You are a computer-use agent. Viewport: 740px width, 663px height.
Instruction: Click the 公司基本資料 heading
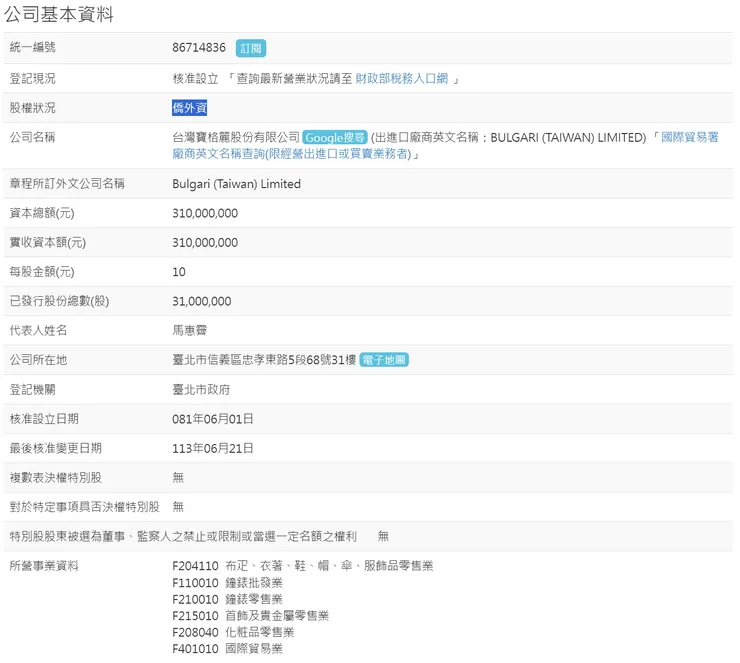59,15
